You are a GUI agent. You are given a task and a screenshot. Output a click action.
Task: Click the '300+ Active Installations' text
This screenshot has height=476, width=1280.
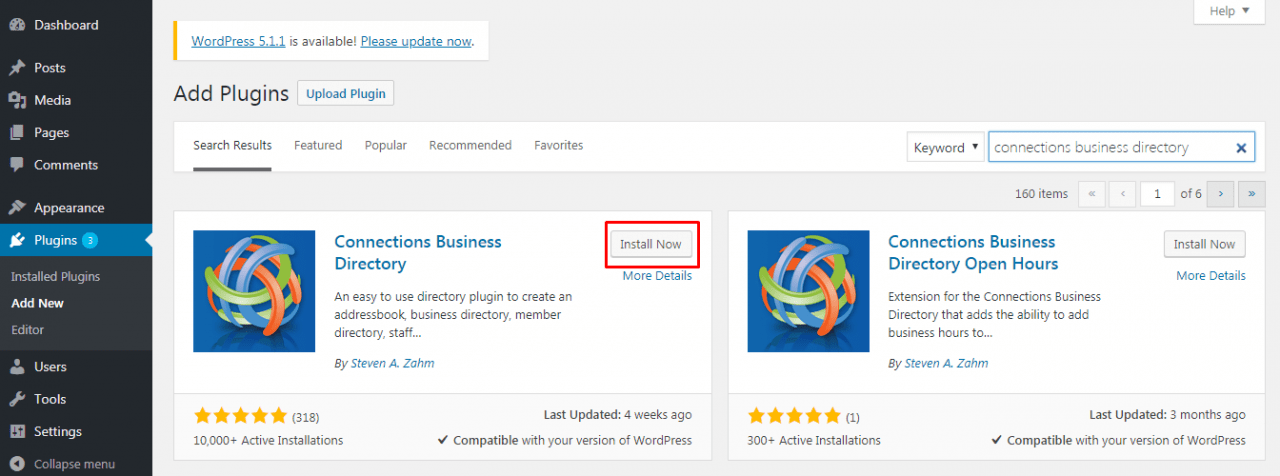(814, 440)
